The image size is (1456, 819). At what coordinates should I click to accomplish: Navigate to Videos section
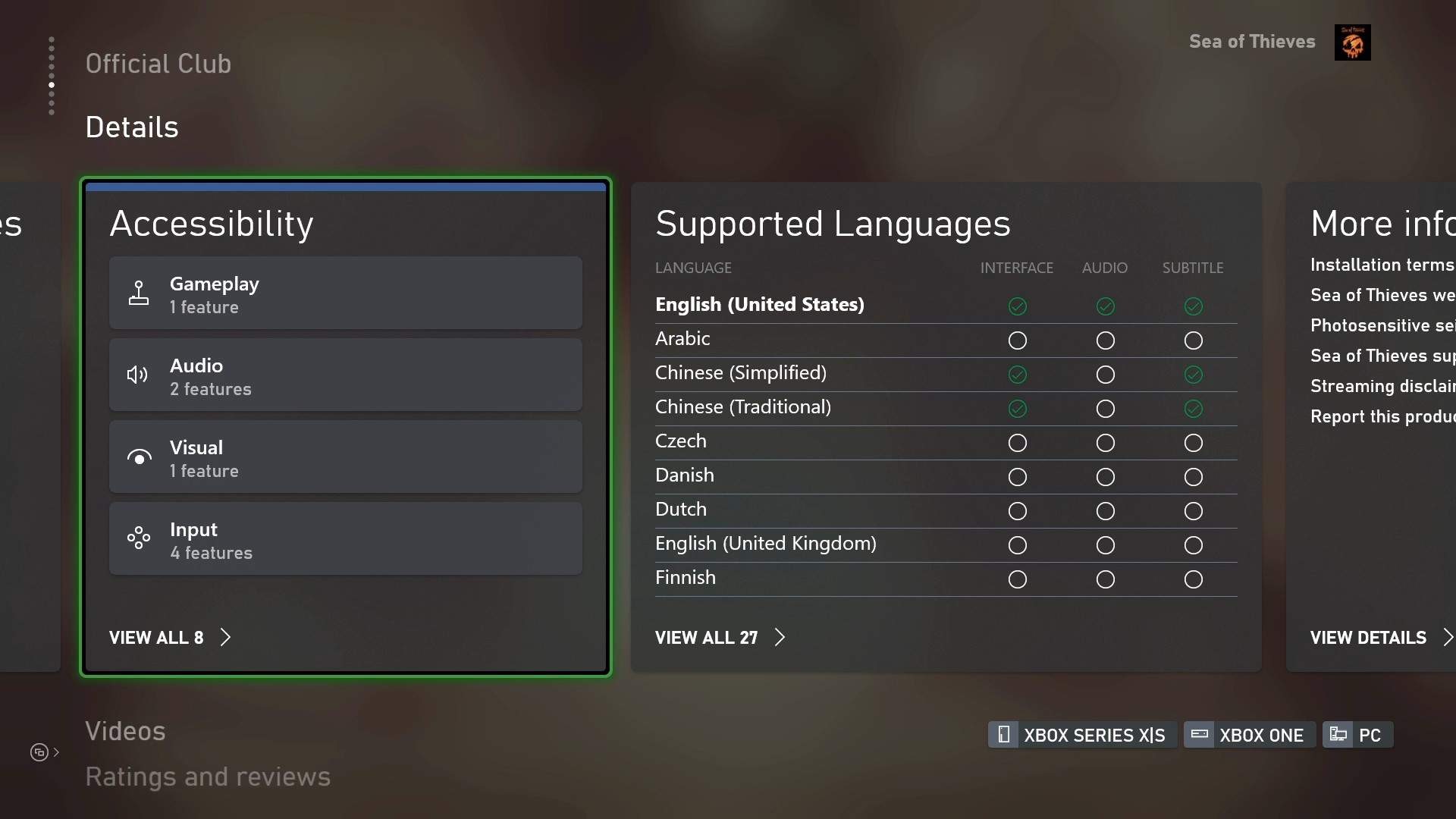click(x=125, y=731)
